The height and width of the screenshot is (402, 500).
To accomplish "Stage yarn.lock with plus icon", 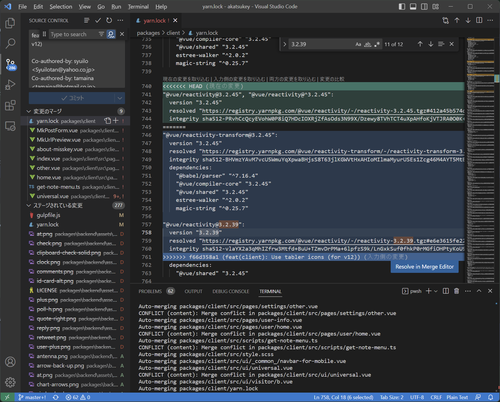I will tap(116, 121).
